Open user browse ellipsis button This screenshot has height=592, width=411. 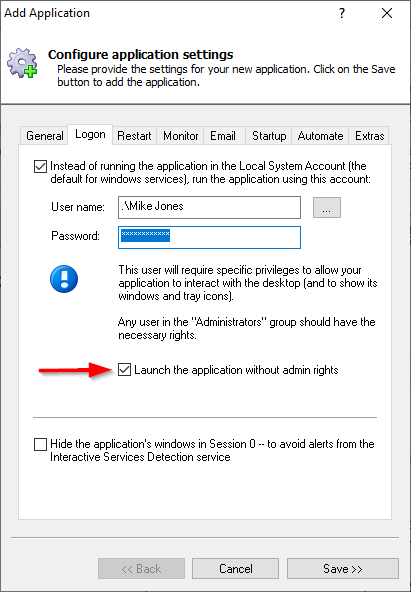[327, 207]
